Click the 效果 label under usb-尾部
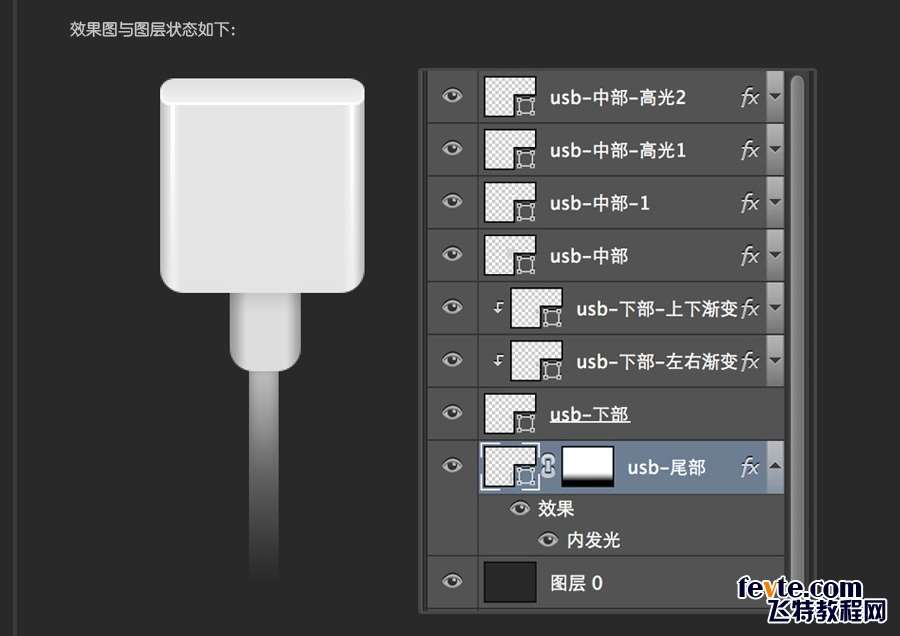Image resolution: width=900 pixels, height=636 pixels. coord(556,509)
